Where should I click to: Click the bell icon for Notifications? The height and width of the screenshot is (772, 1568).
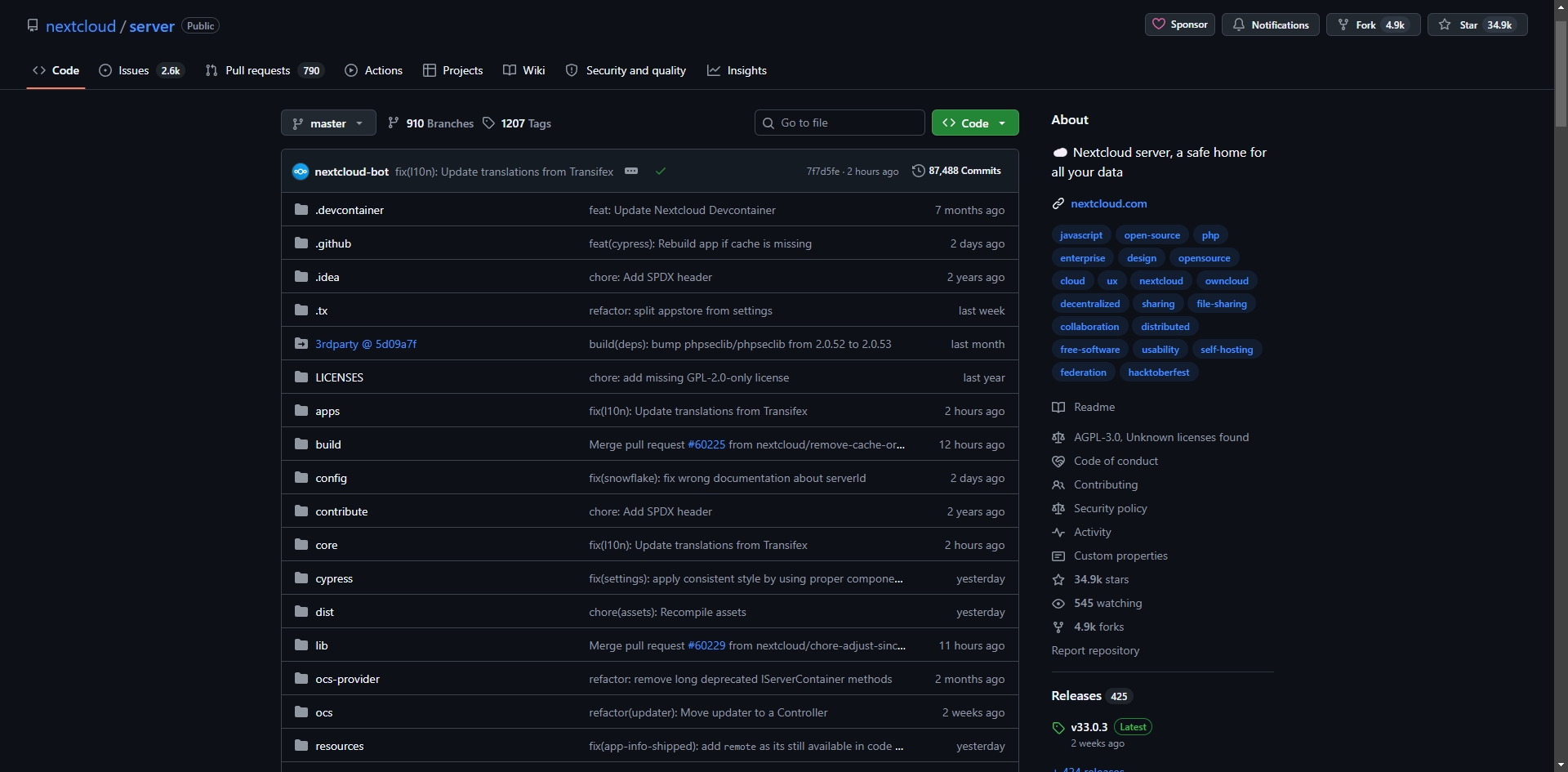tap(1238, 25)
